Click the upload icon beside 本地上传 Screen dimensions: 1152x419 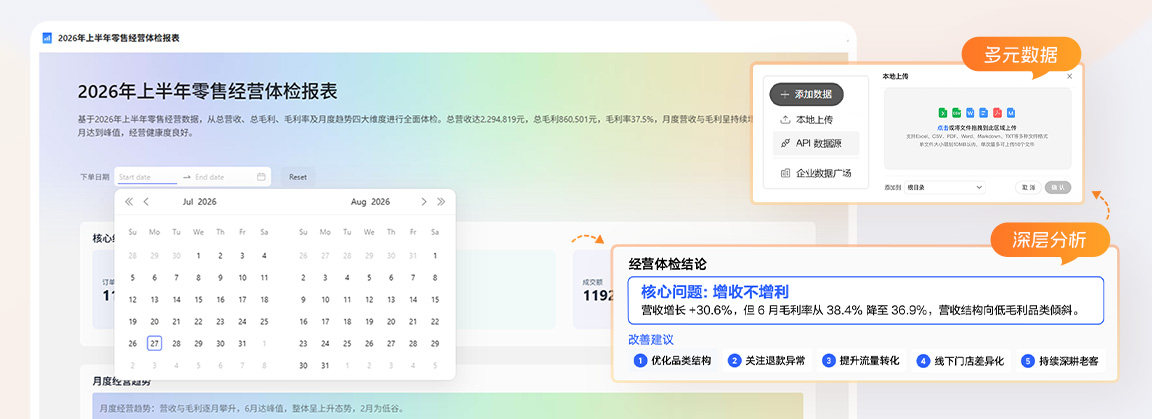coord(785,120)
